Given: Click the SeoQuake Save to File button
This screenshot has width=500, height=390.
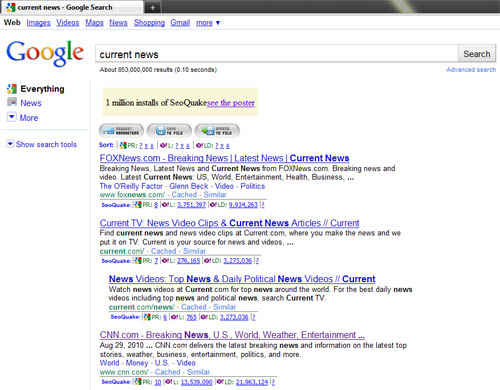Looking at the screenshot, I should point(169,131).
